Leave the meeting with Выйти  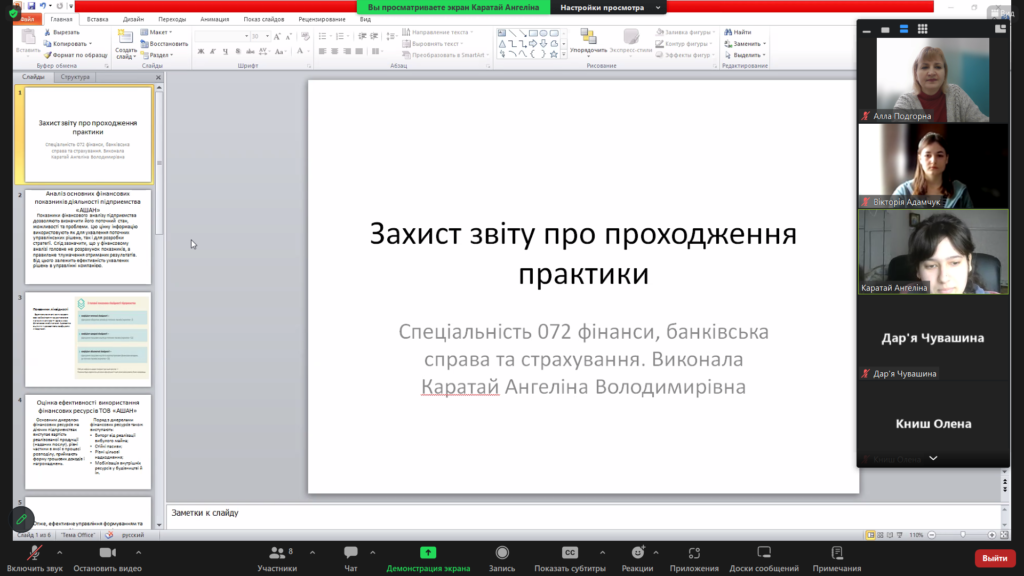click(995, 558)
